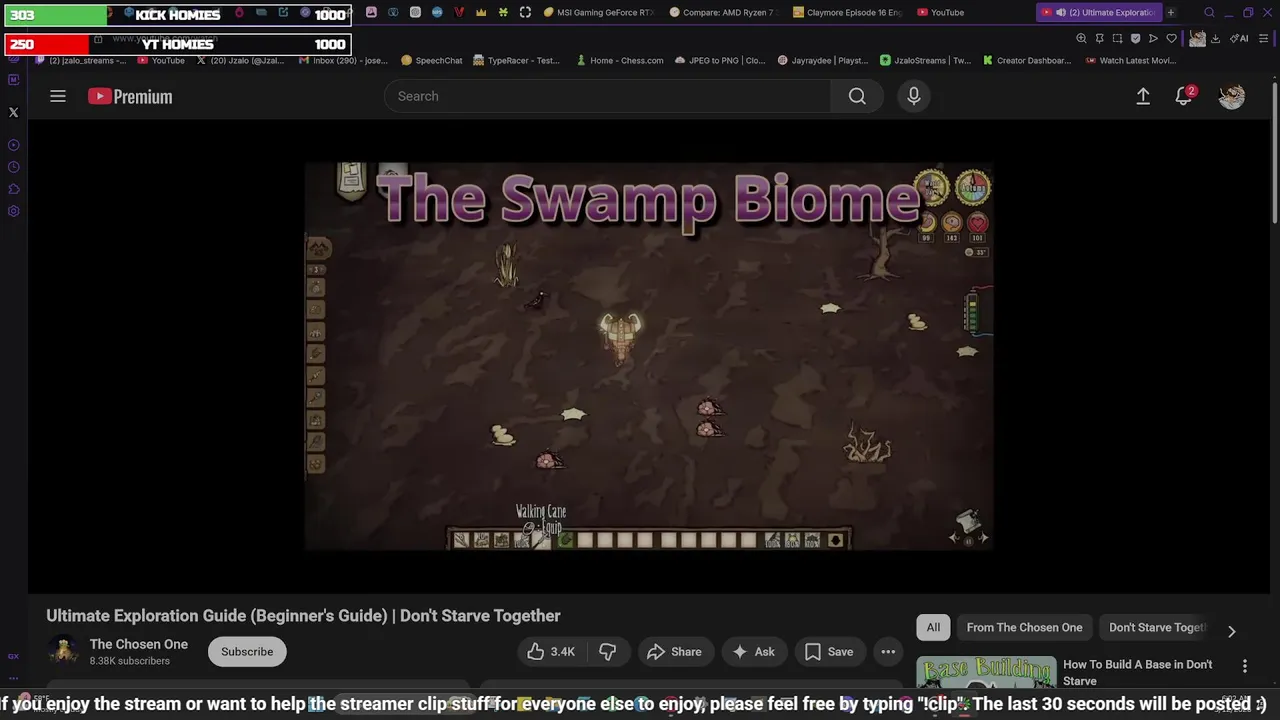Open X (Twitter) in the browser sidebar
Screen dimensions: 1280x720
(x=14, y=112)
